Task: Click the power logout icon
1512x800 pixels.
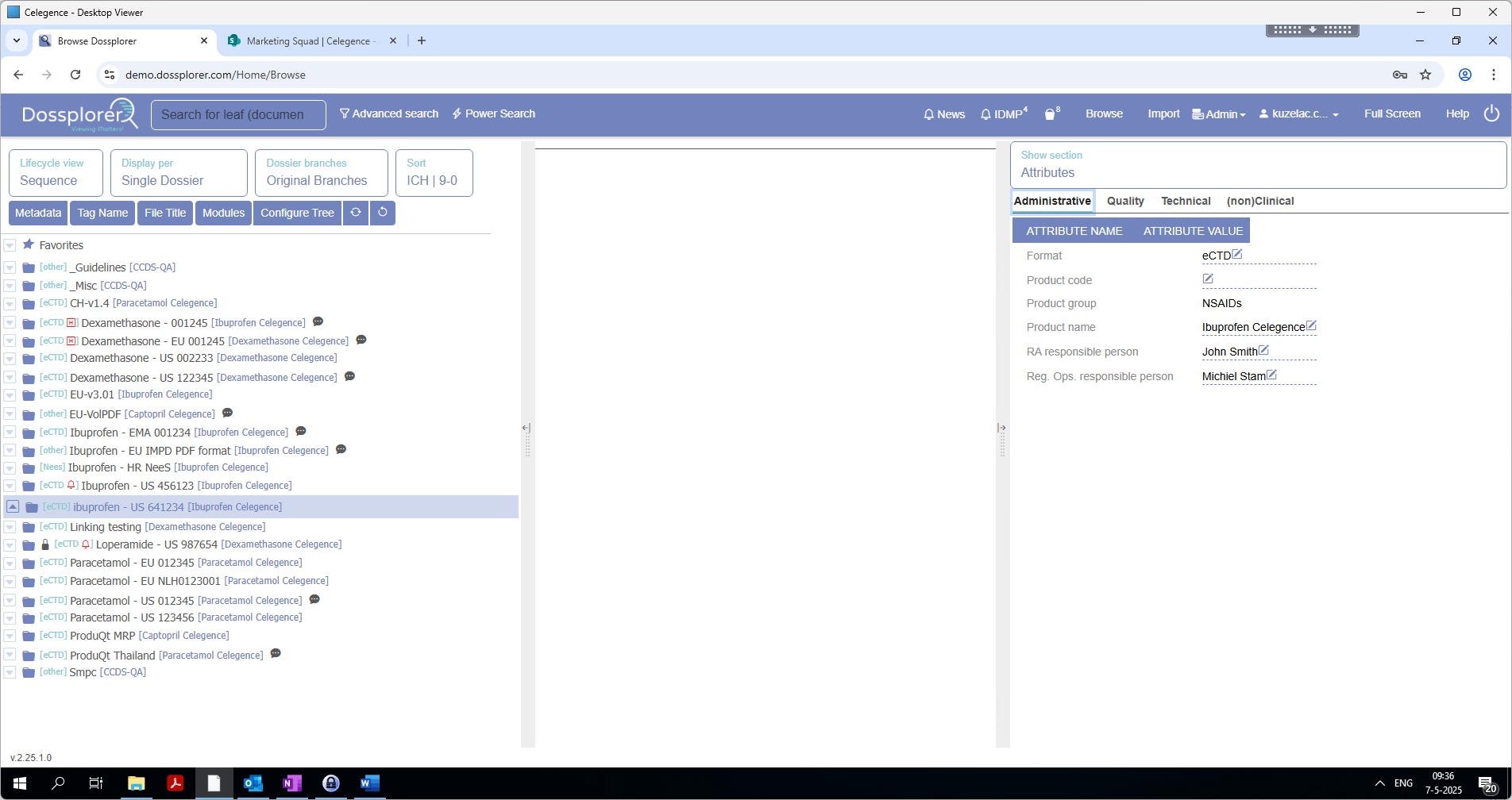Action: pyautogui.click(x=1492, y=113)
